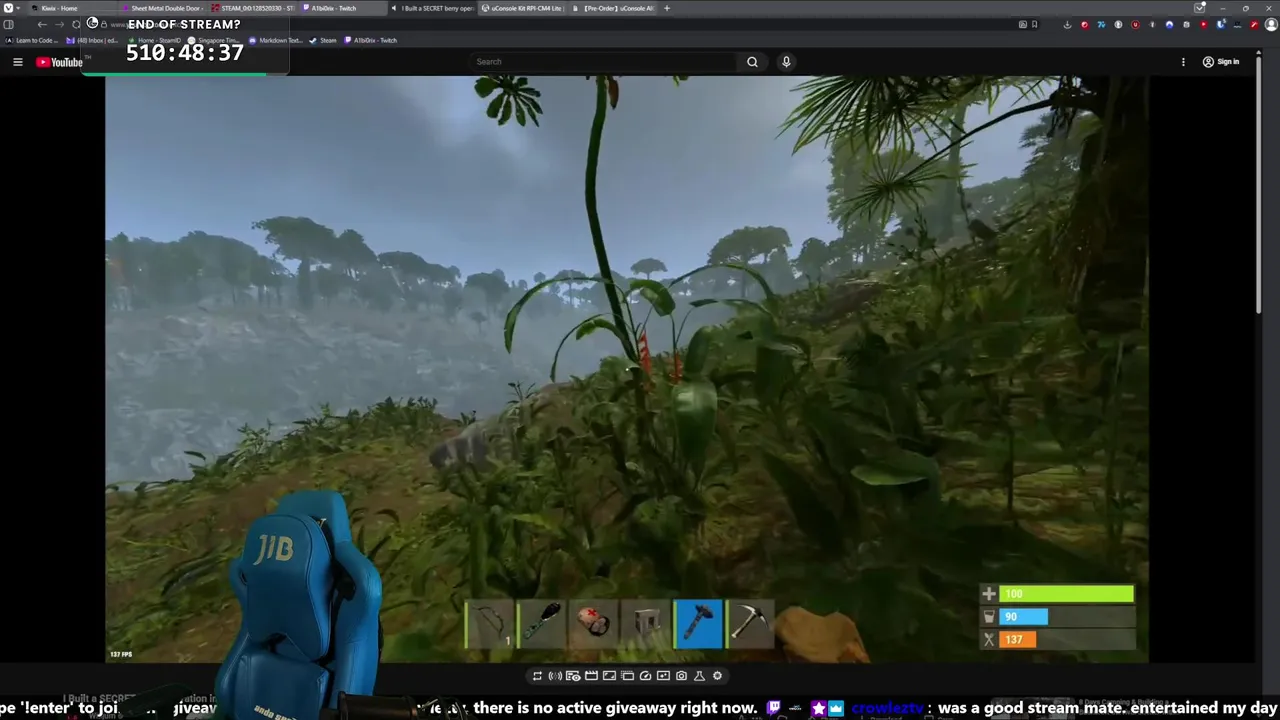Switch to the A1b0rix - Twitch tab
This screenshot has height=720, width=1280.
[x=342, y=8]
